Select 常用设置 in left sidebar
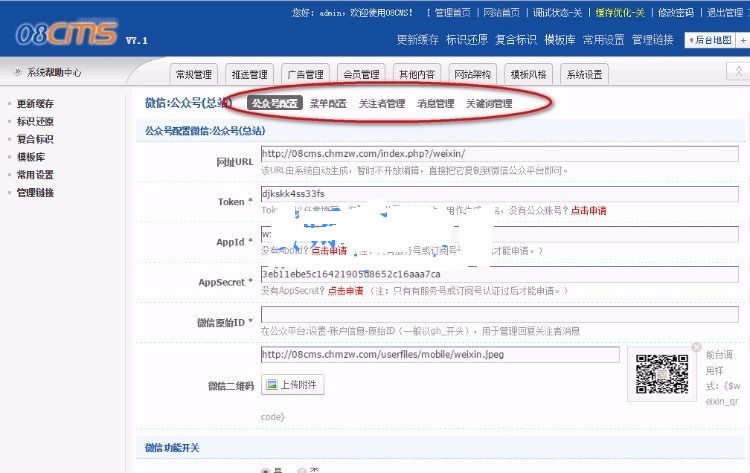The width and height of the screenshot is (750, 473). pos(35,175)
